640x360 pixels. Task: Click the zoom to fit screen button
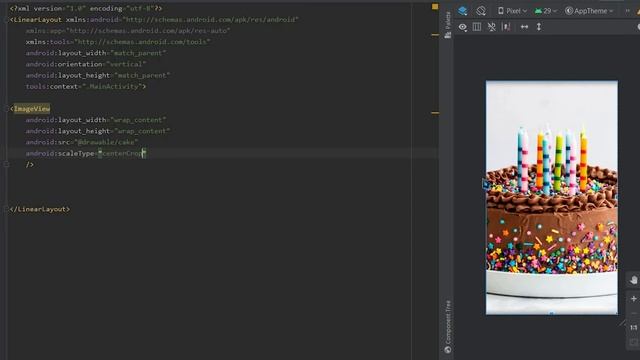click(633, 342)
